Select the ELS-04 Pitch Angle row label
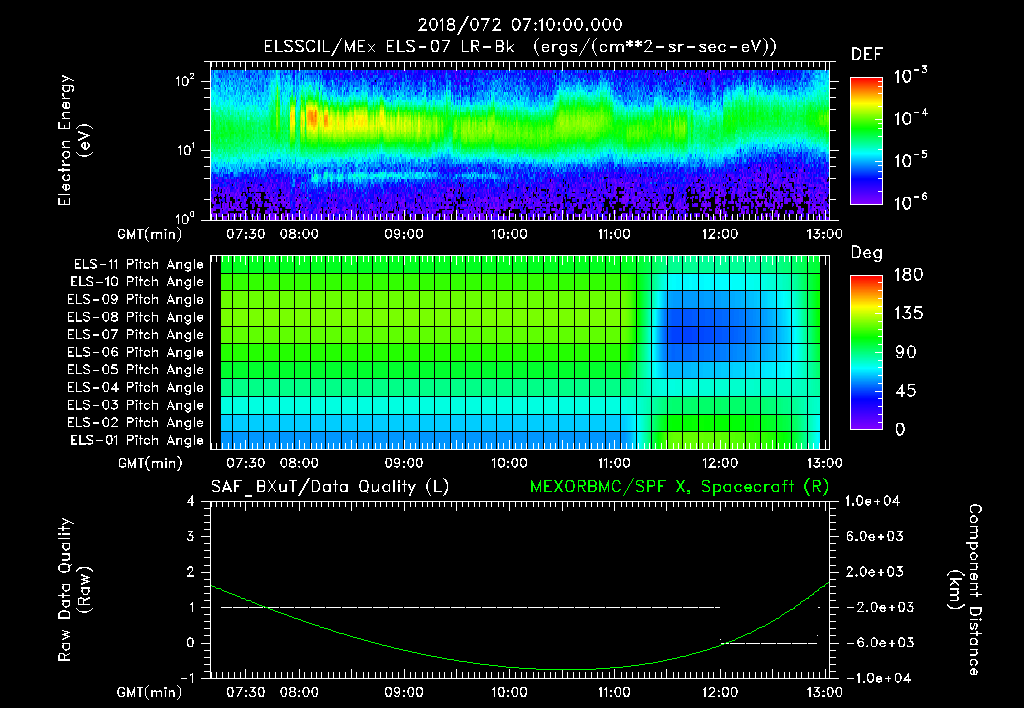The height and width of the screenshot is (708, 1024). tap(136, 387)
